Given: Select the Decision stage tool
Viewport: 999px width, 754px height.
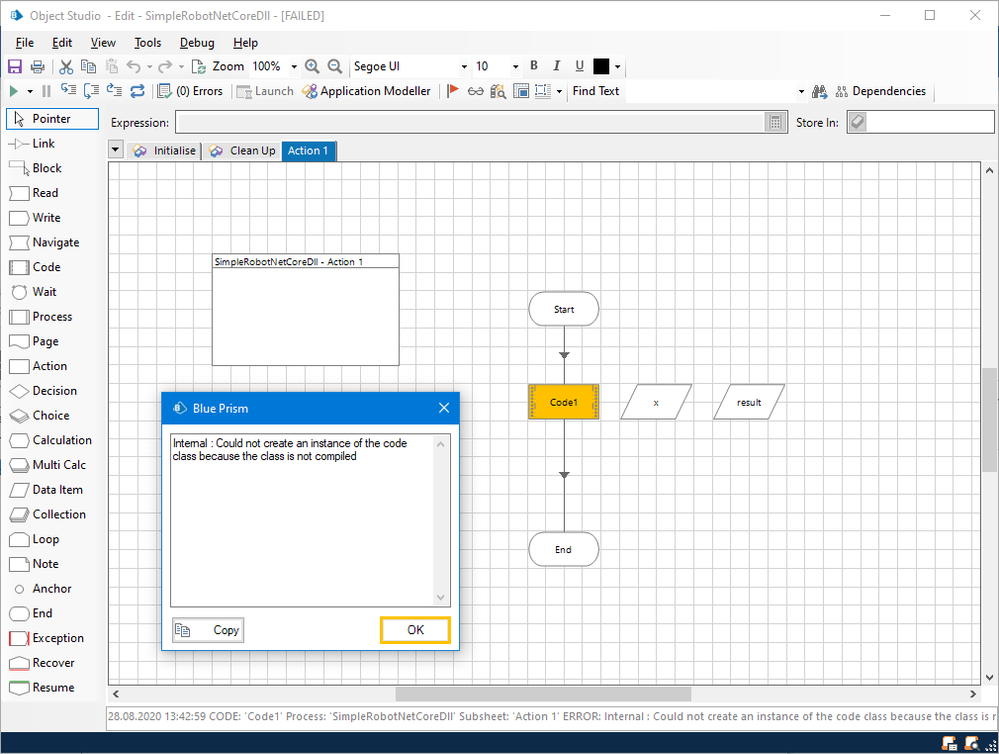Looking at the screenshot, I should coord(53,391).
